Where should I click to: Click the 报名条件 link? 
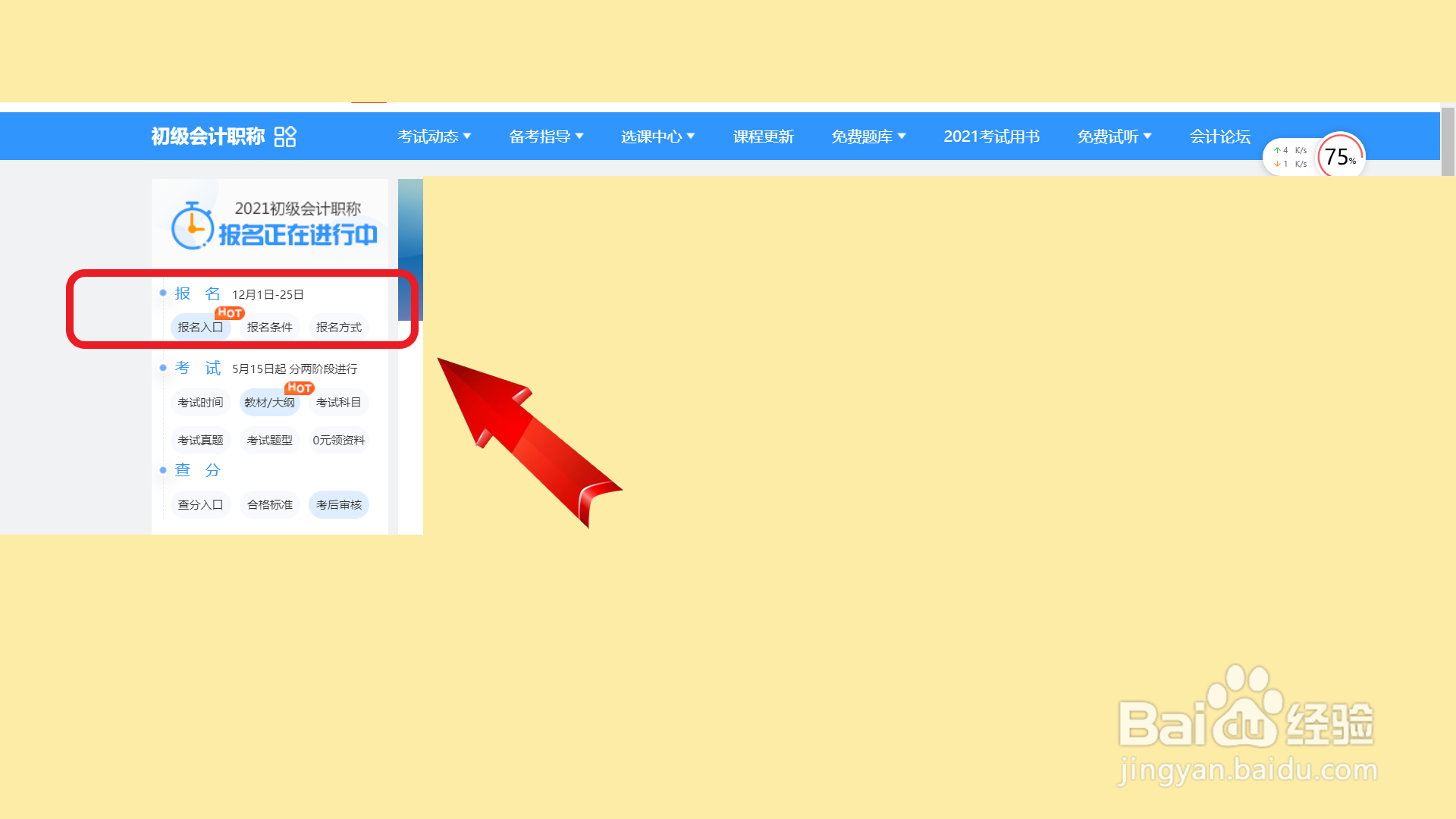269,328
